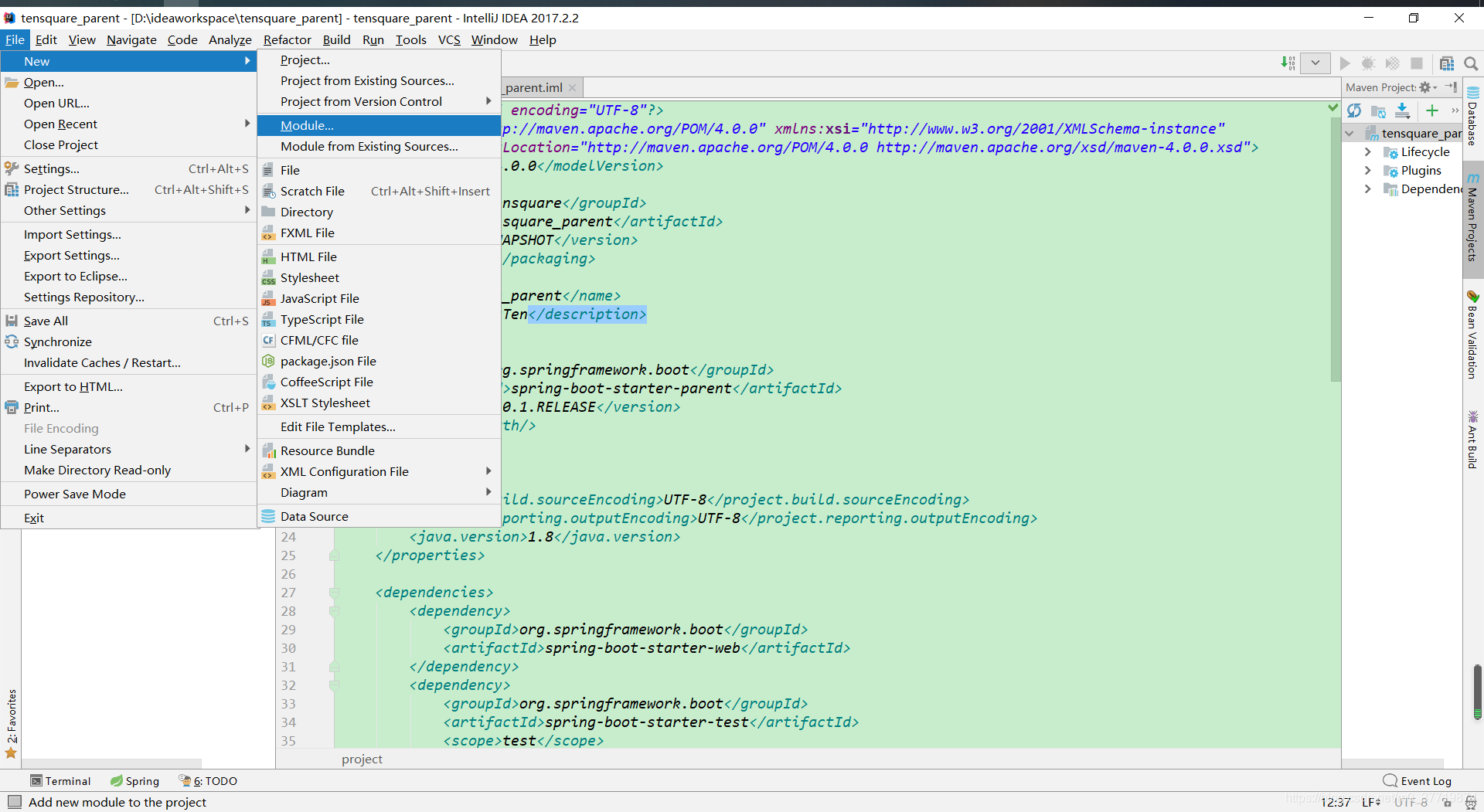This screenshot has height=812, width=1484.
Task: Open the Terminal tool window
Action: [61, 781]
